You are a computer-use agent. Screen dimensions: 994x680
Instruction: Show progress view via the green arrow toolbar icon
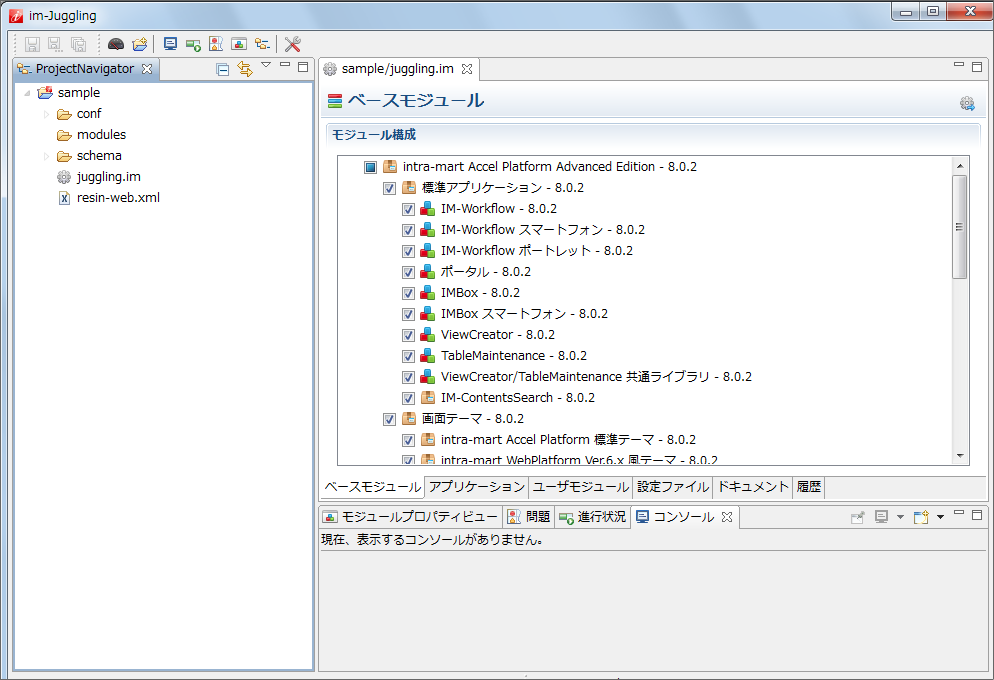click(x=193, y=44)
